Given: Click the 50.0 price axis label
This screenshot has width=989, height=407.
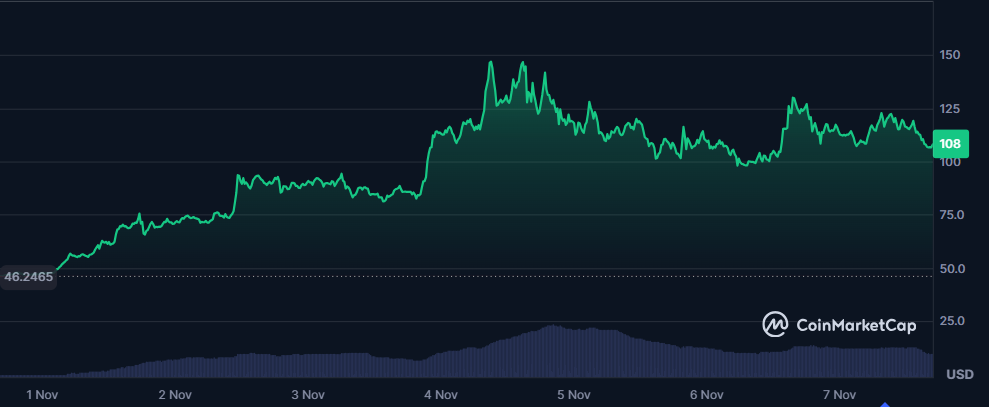Looking at the screenshot, I should (x=951, y=268).
